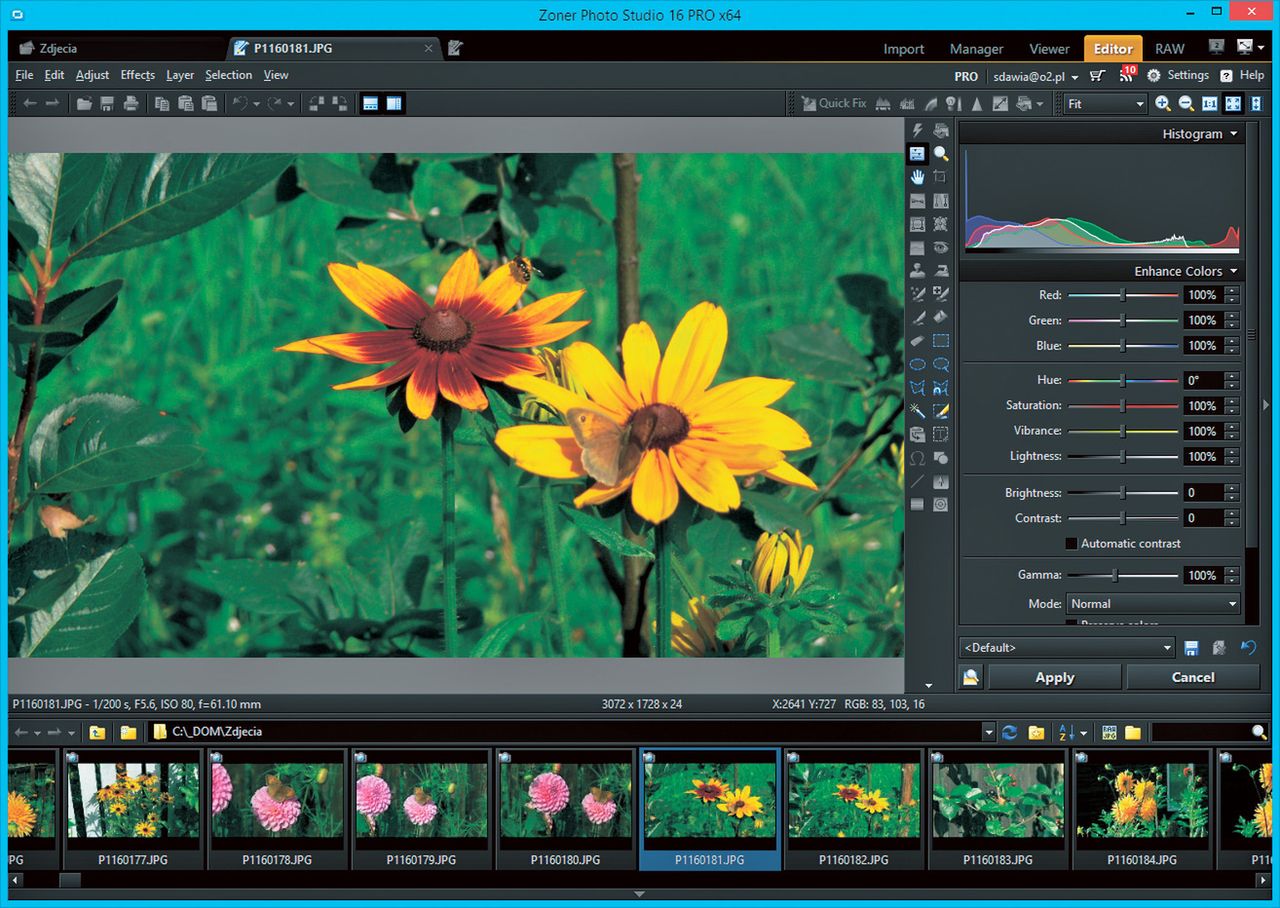The image size is (1280, 908).
Task: Select the Eraser tool
Action: pos(917,341)
